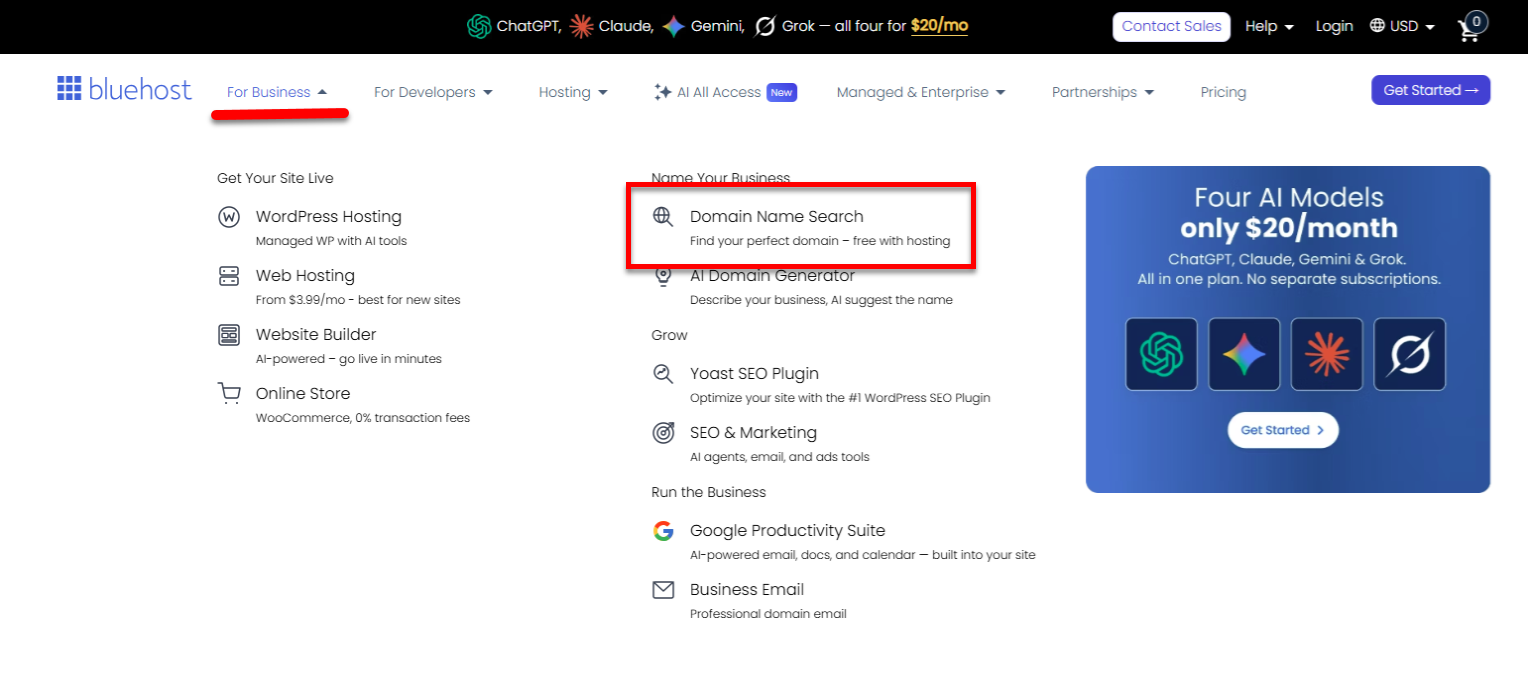Click the header Get Started button
The height and width of the screenshot is (679, 1528).
click(x=1430, y=90)
